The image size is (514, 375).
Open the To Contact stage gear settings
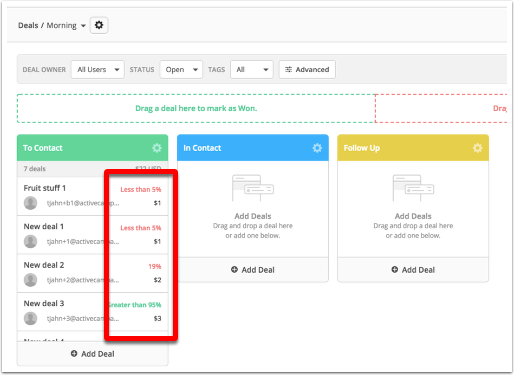tap(157, 148)
